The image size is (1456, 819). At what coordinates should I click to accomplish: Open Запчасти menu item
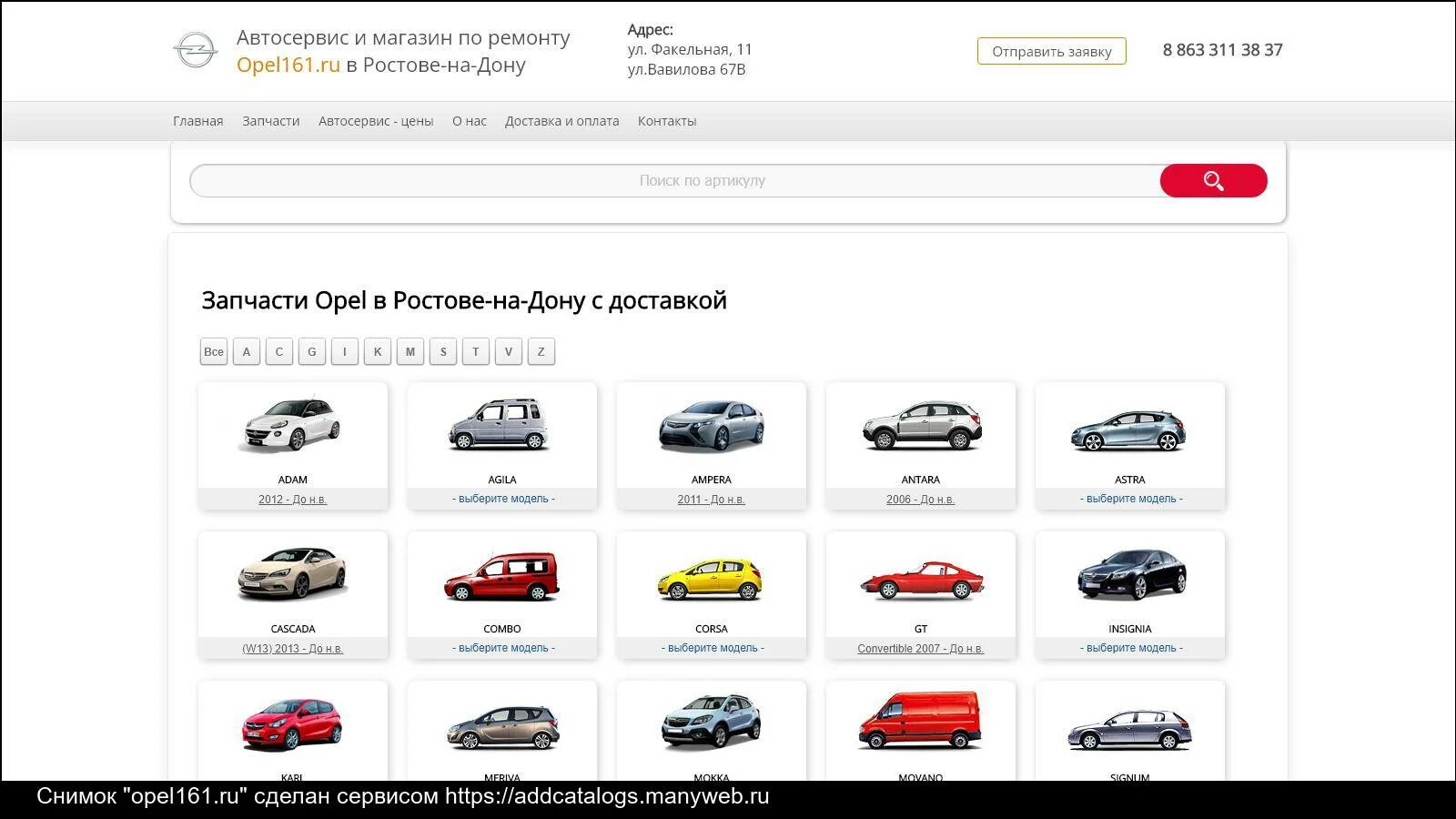271,121
